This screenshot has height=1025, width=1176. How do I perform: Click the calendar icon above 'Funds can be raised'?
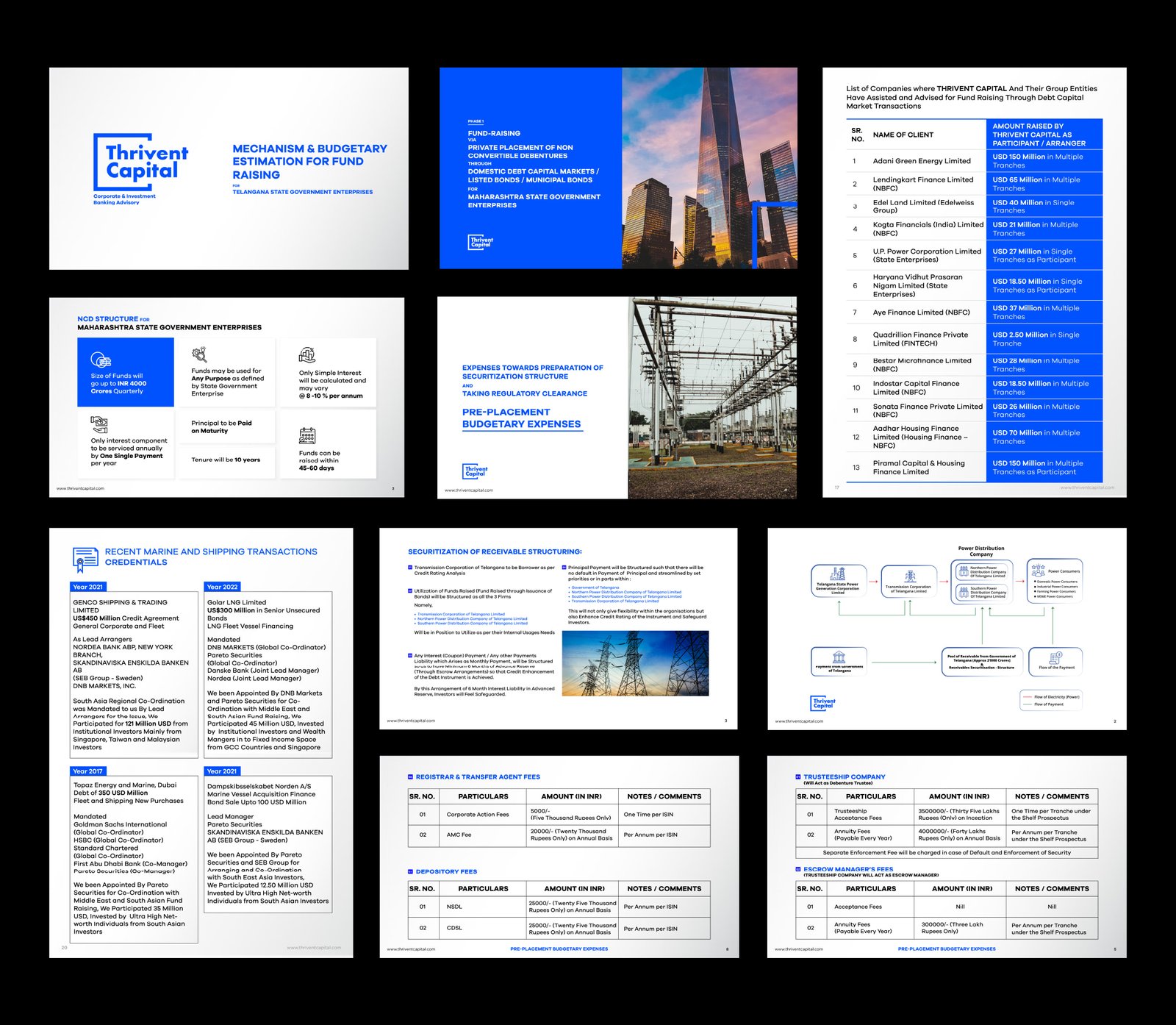tap(307, 436)
